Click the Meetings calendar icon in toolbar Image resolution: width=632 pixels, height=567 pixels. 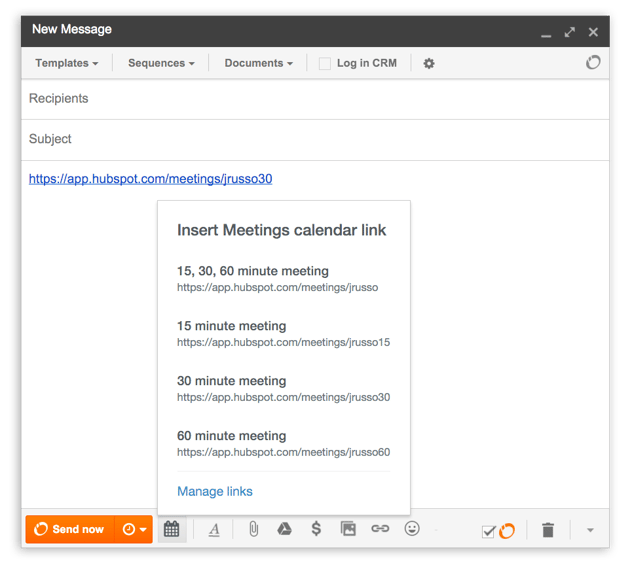[x=172, y=529]
